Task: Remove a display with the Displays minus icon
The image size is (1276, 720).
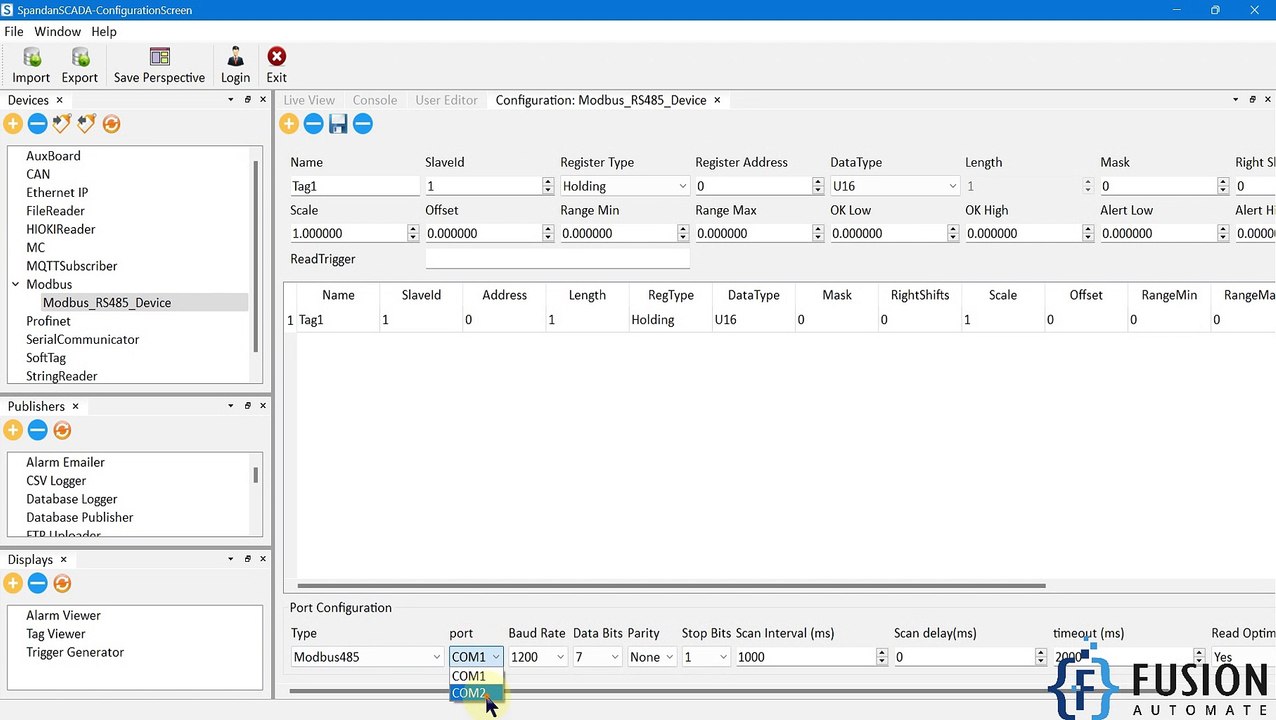Action: [37, 583]
